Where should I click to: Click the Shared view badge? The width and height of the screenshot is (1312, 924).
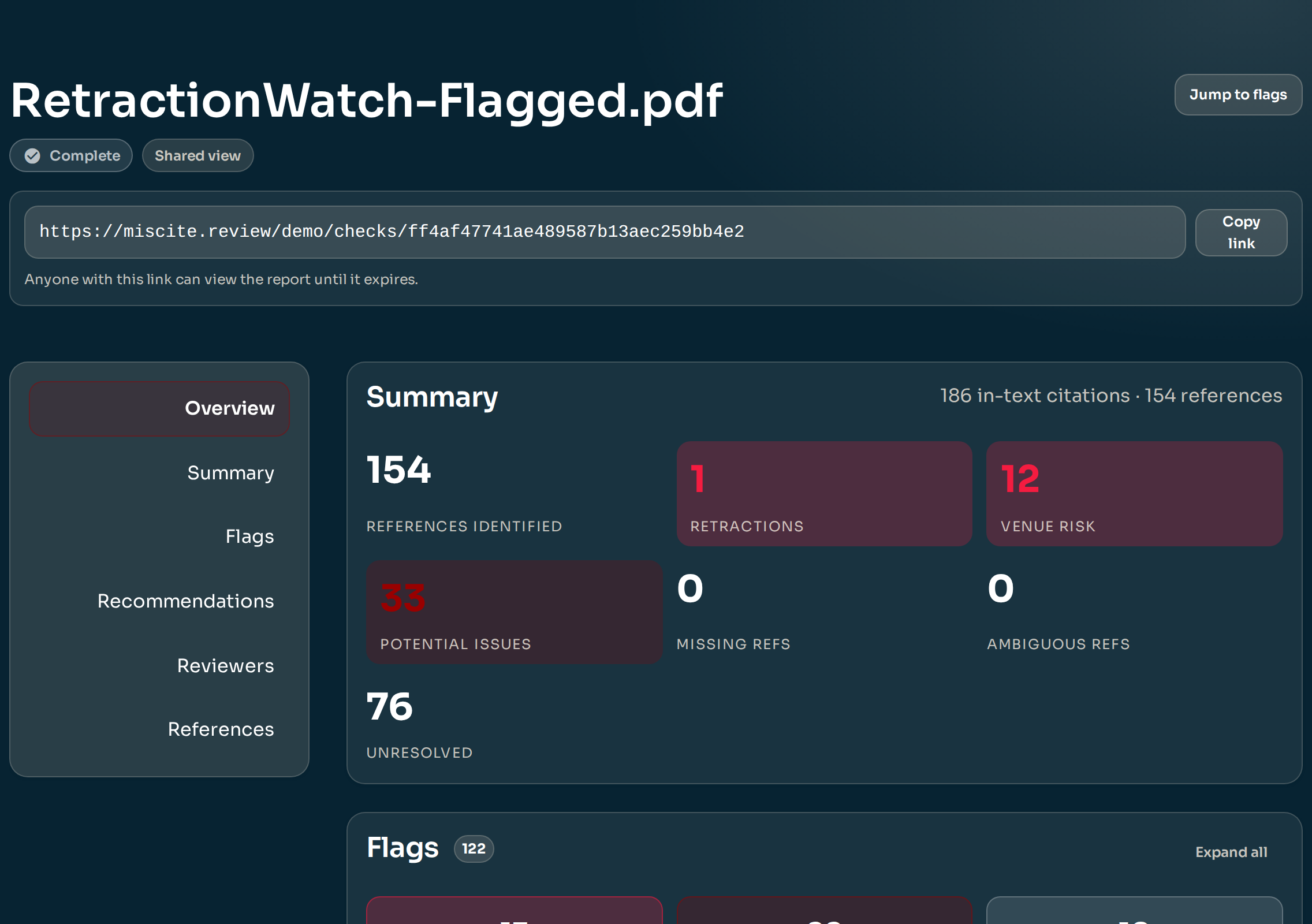197,156
